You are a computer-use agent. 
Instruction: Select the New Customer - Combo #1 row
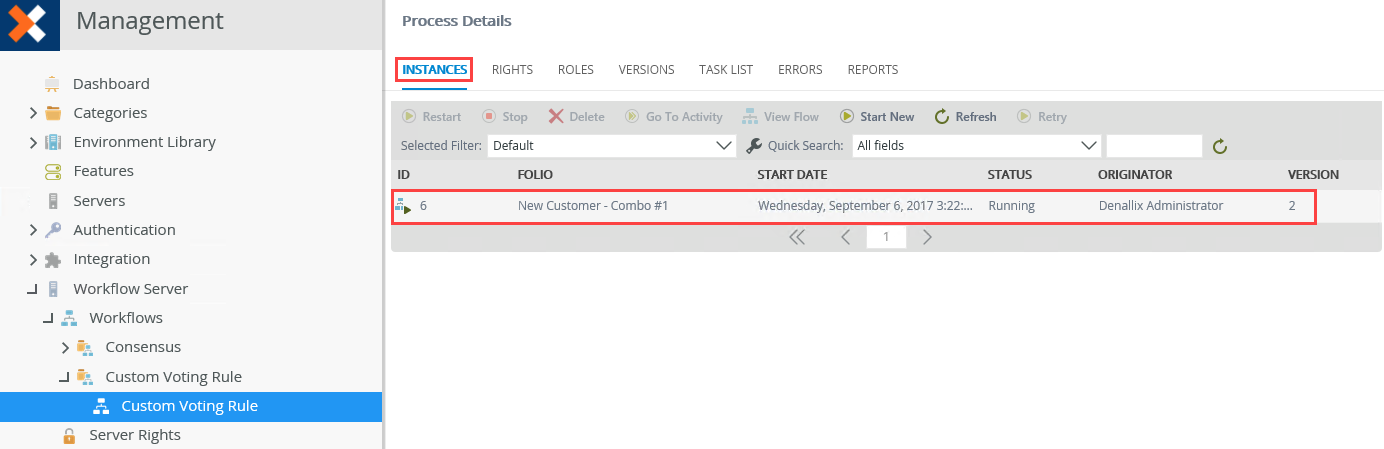click(x=853, y=206)
